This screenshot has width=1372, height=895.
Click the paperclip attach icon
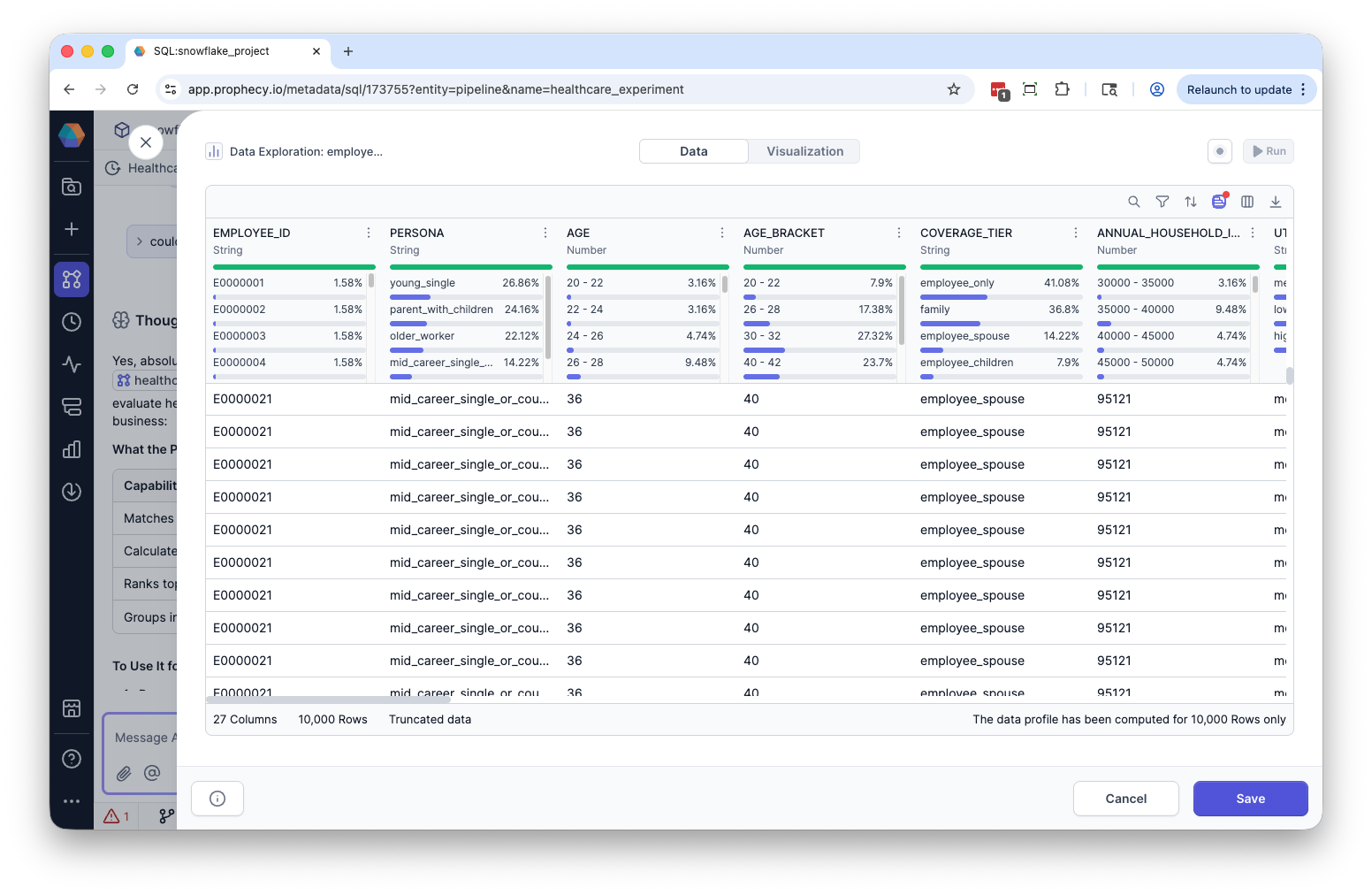(124, 773)
